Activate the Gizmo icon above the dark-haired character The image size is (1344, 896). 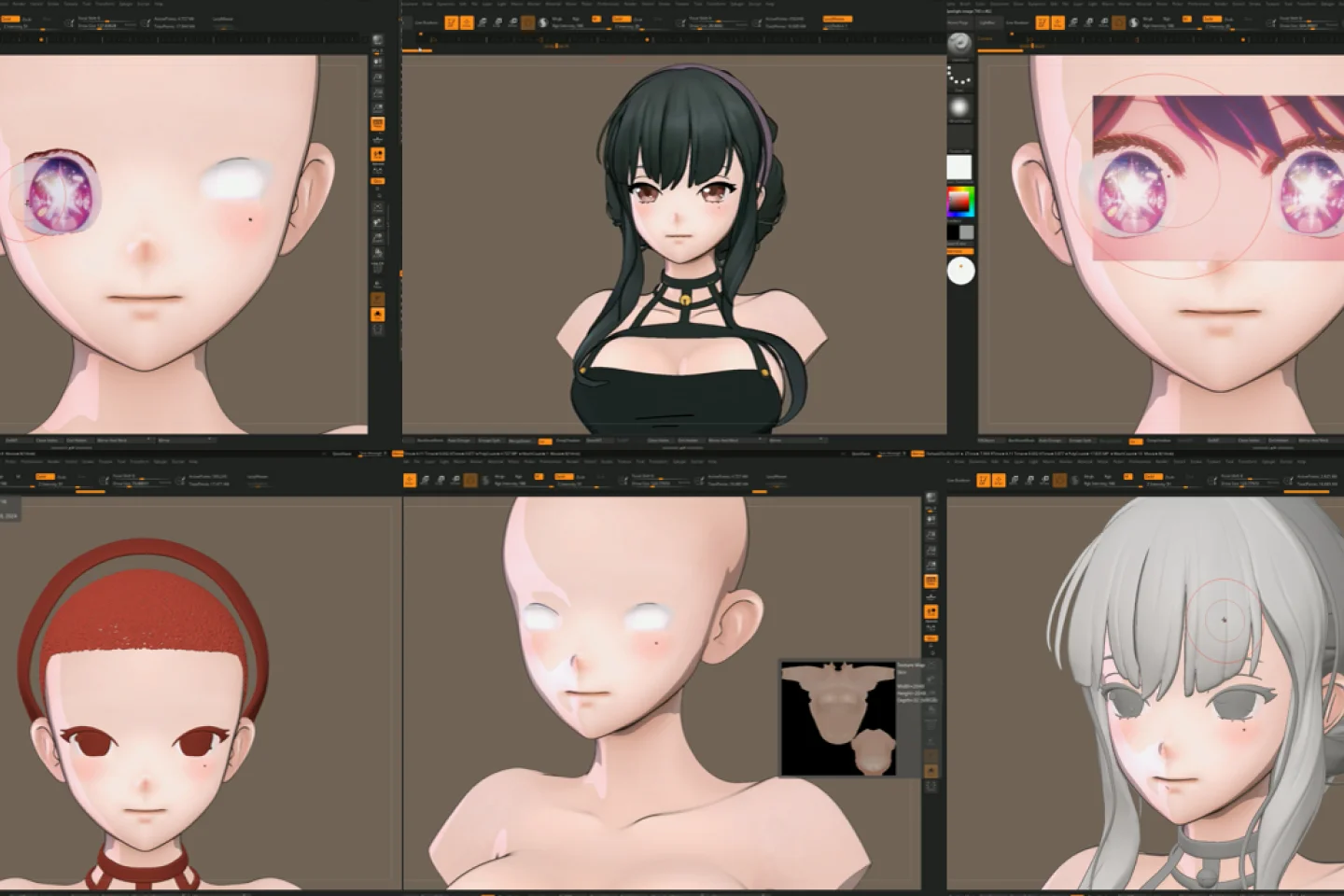pos(528,22)
